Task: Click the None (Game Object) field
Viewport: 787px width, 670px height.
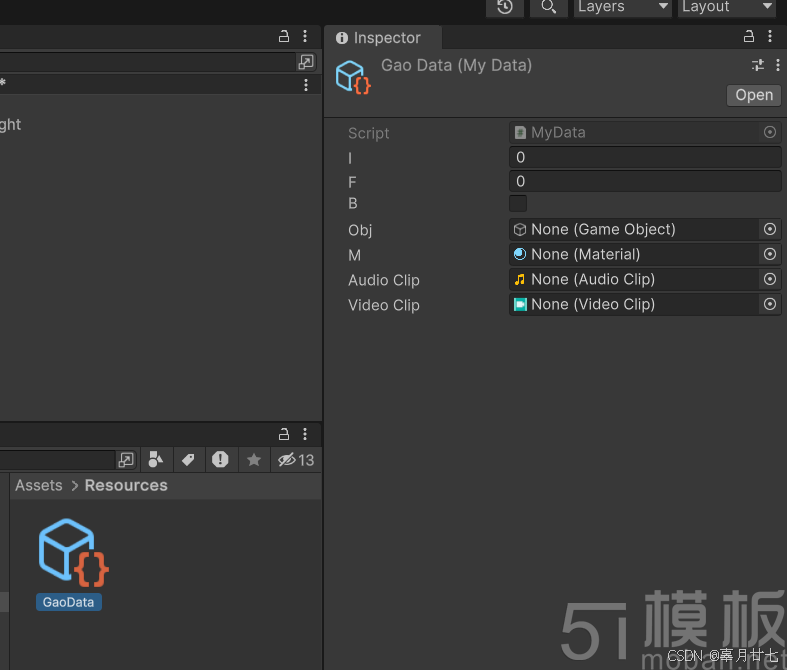Action: pos(634,229)
